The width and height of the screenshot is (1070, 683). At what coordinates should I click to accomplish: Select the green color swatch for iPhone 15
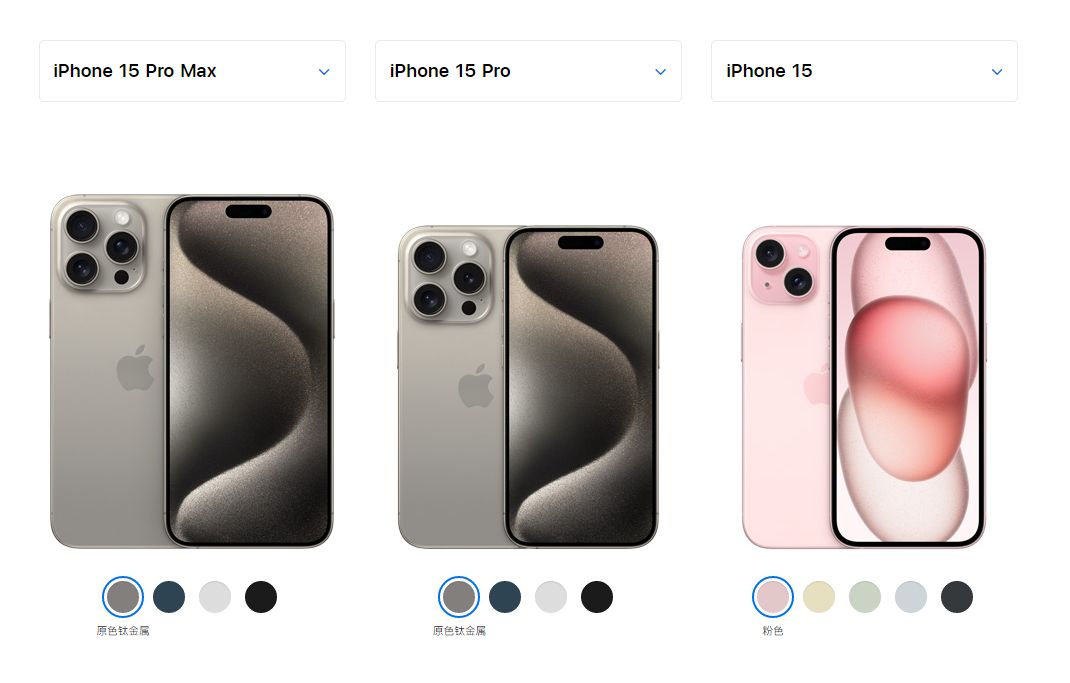(x=865, y=597)
